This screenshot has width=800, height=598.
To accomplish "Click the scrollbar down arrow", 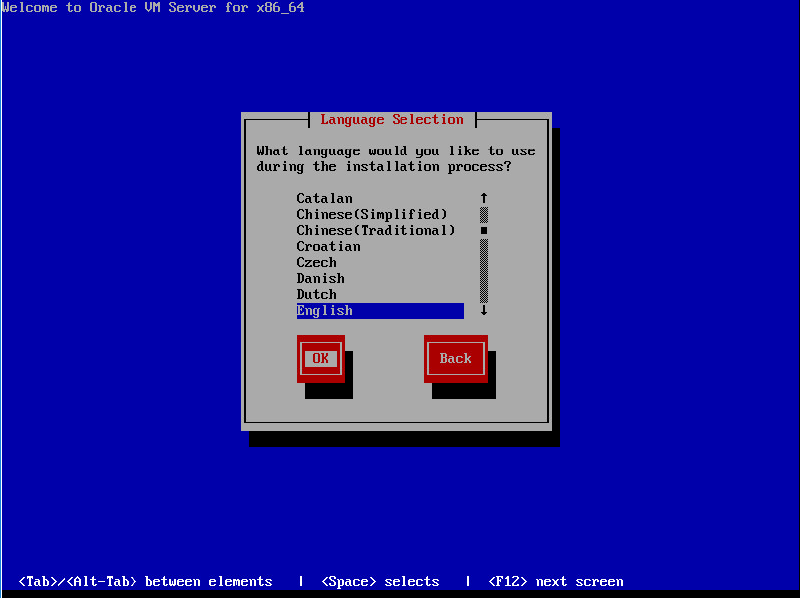I will point(484,311).
